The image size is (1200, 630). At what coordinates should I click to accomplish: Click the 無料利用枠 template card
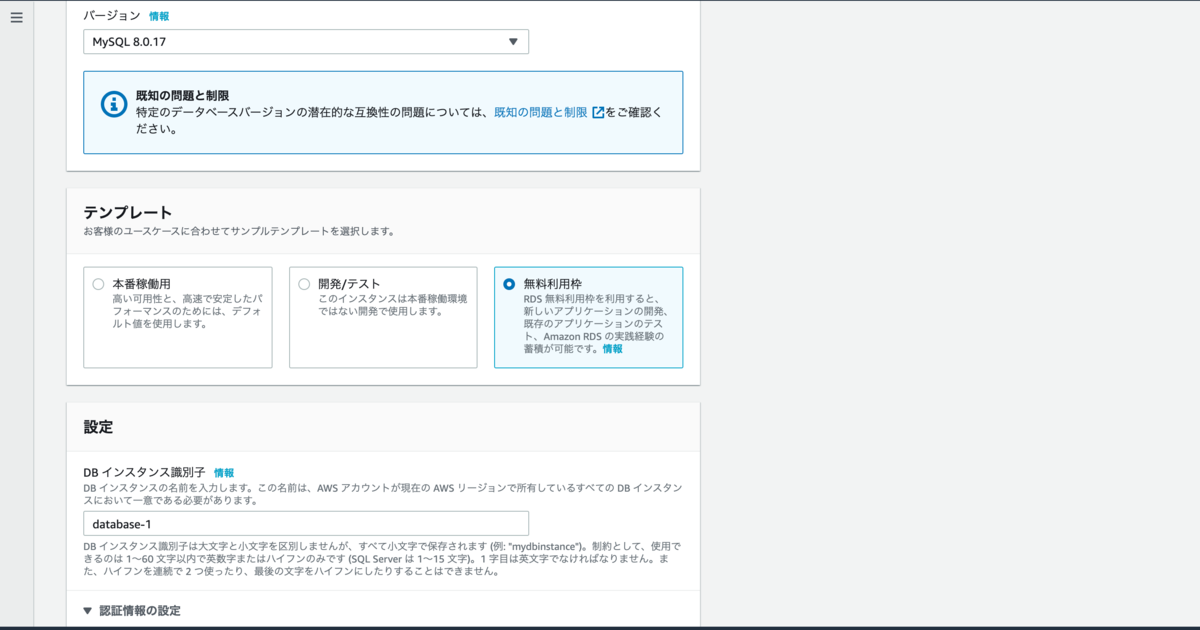click(588, 318)
